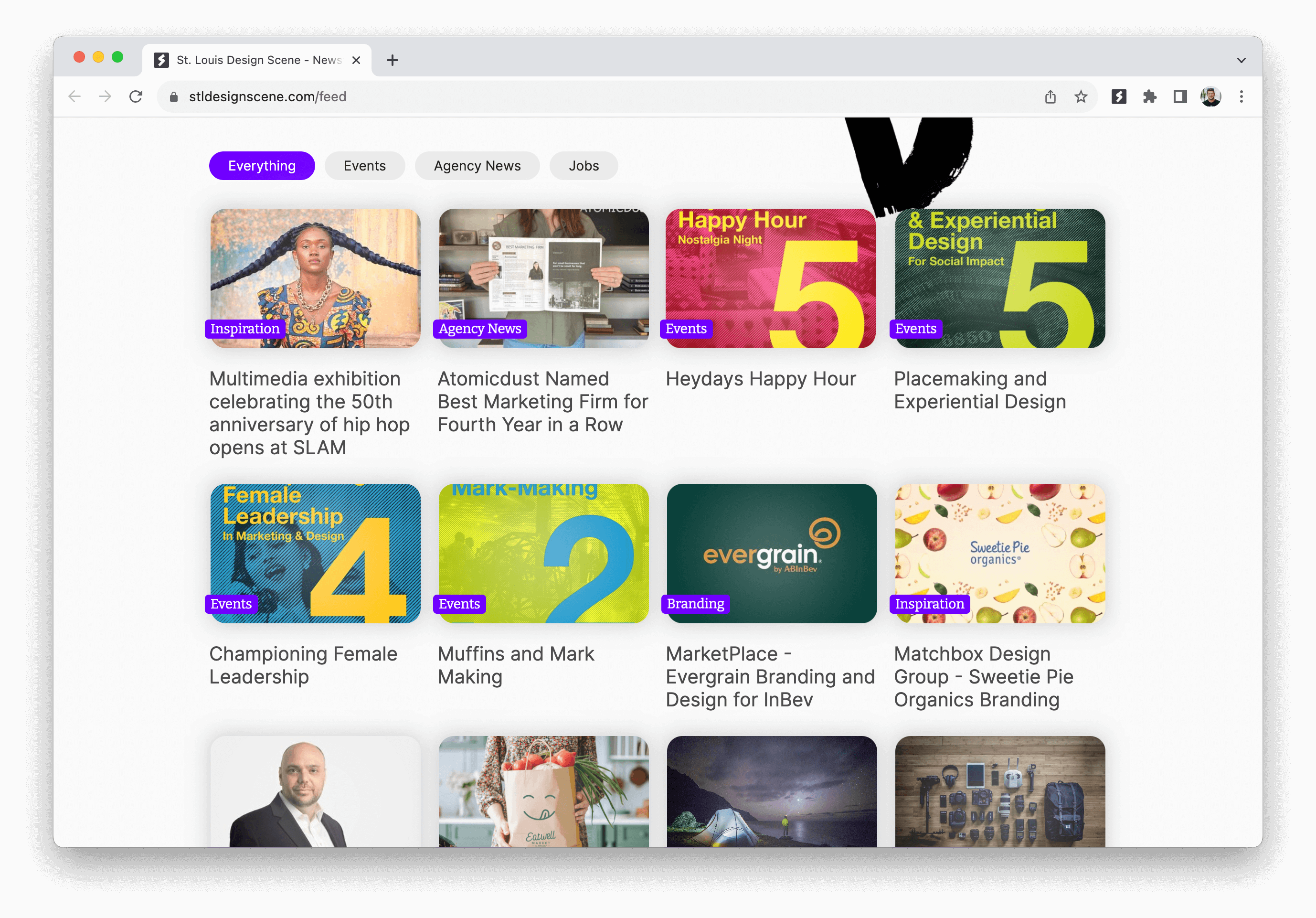Open the Sweetie Pie organics thumbnail

999,553
